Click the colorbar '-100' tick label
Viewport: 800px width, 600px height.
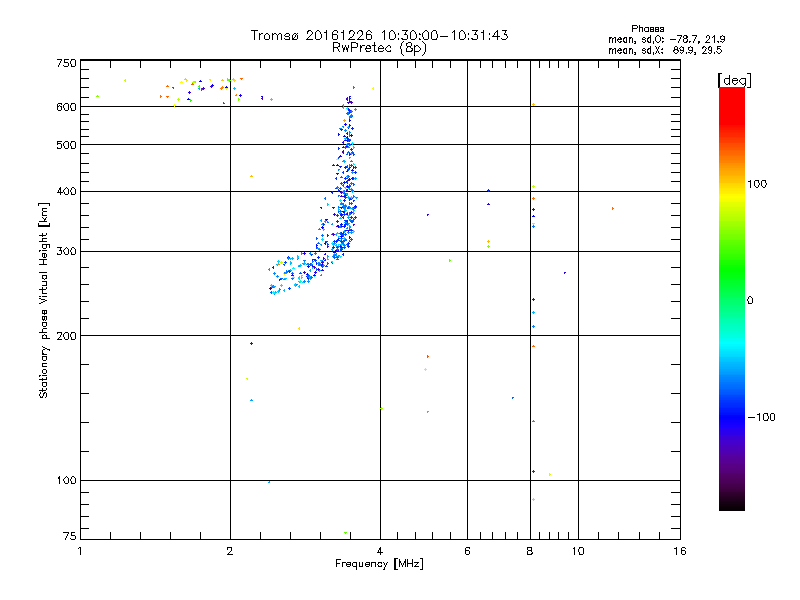(x=761, y=417)
